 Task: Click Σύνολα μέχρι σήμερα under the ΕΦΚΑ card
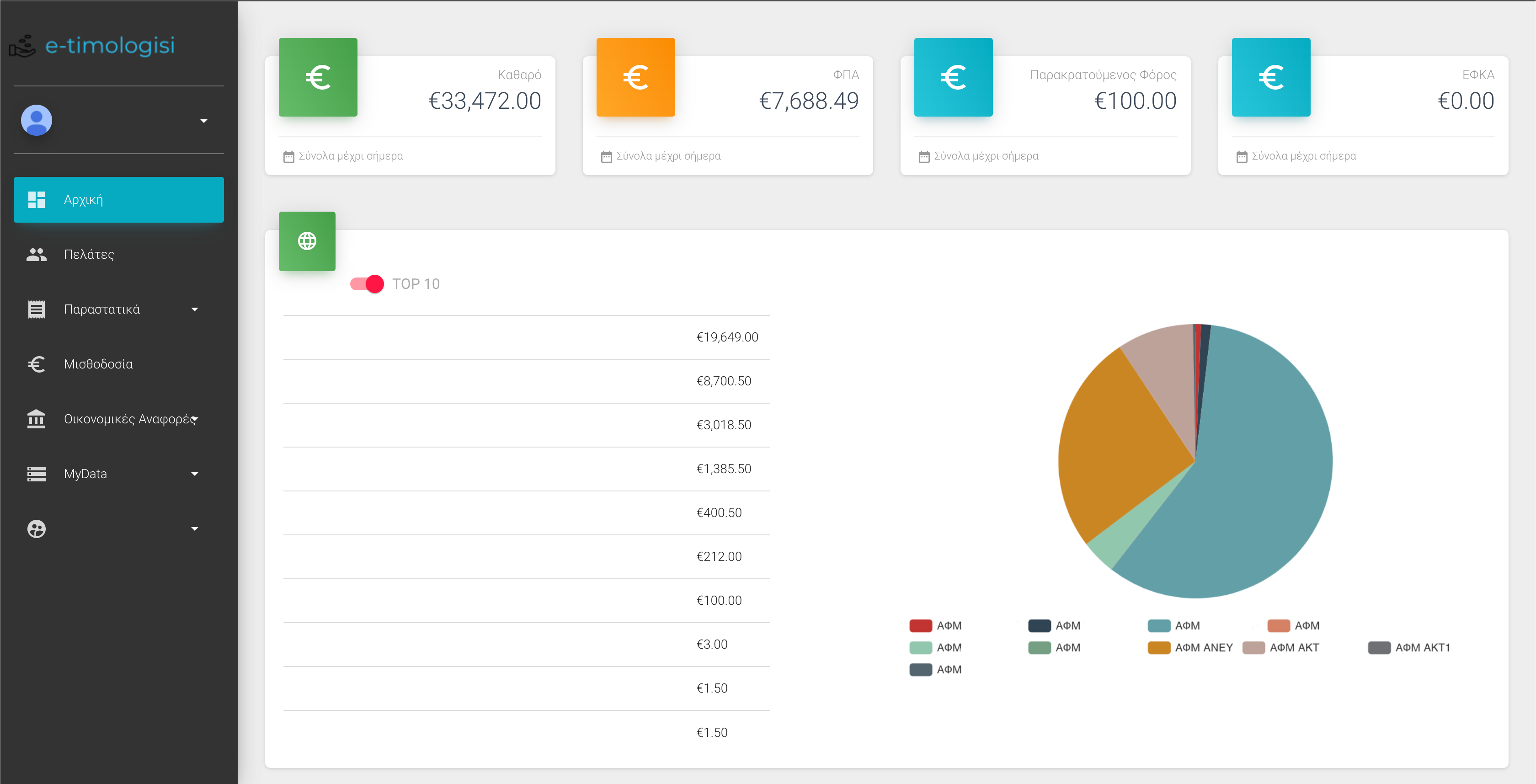pyautogui.click(x=1304, y=156)
